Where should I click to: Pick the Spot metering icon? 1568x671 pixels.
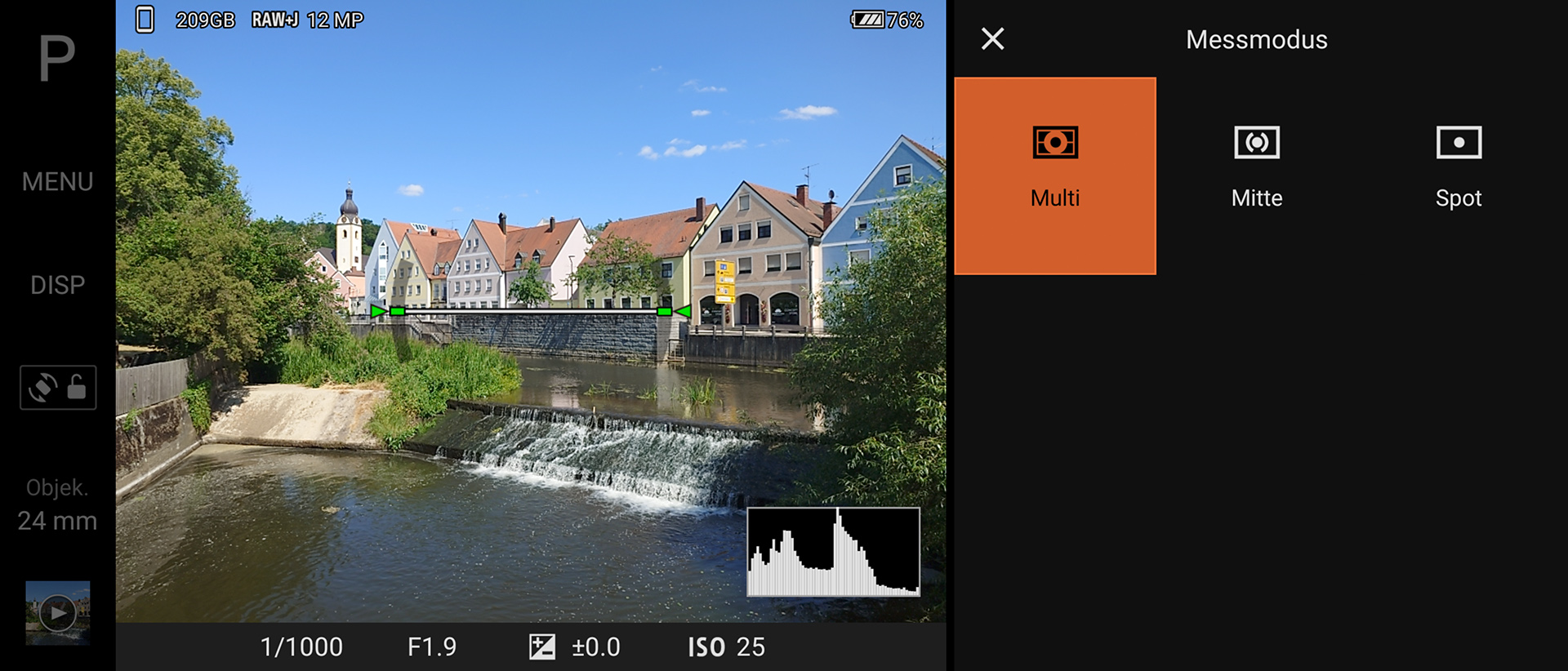coord(1458,143)
